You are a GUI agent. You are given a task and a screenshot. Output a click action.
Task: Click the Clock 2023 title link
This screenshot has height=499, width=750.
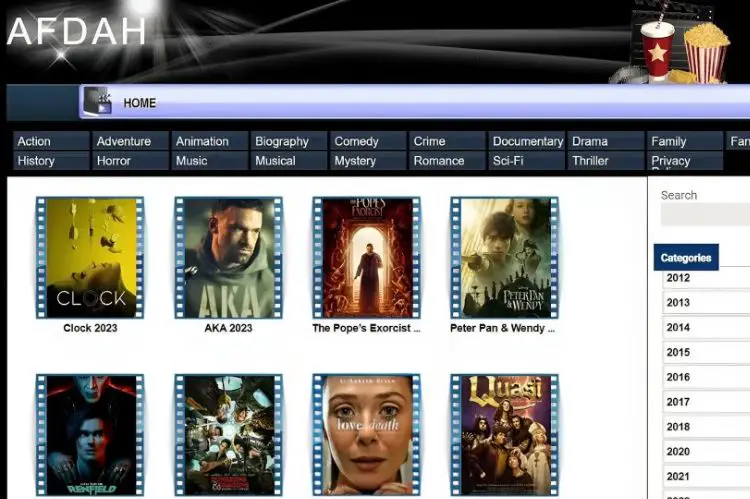(x=90, y=328)
